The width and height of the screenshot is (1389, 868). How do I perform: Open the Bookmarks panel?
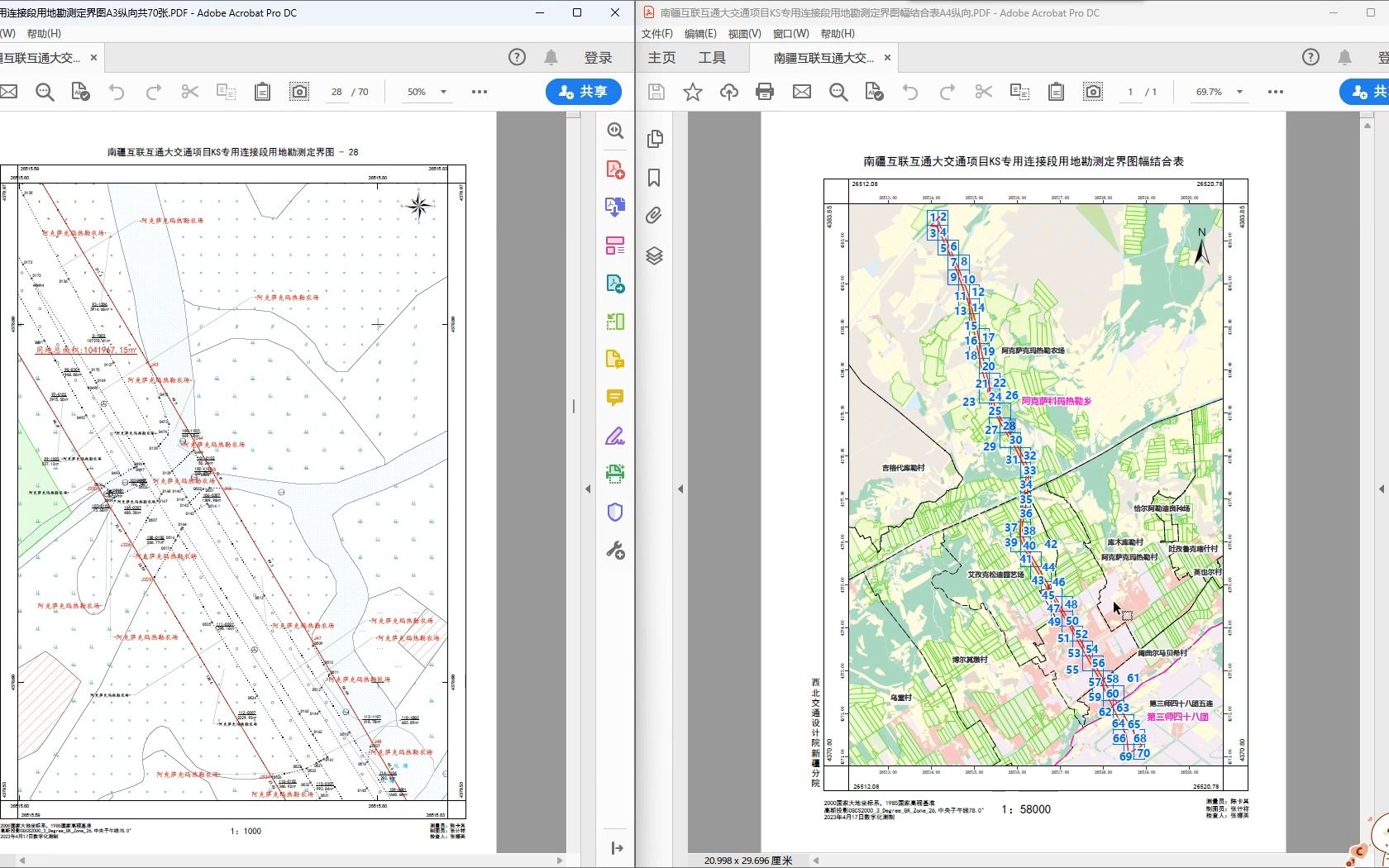[654, 178]
